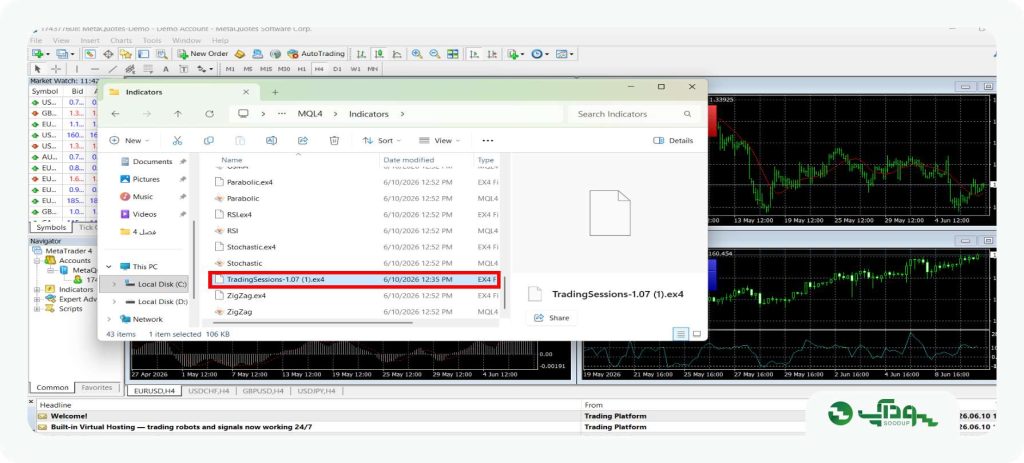This screenshot has height=463, width=1024.
Task: Open the New dropdown in Explorer
Action: [x=129, y=140]
